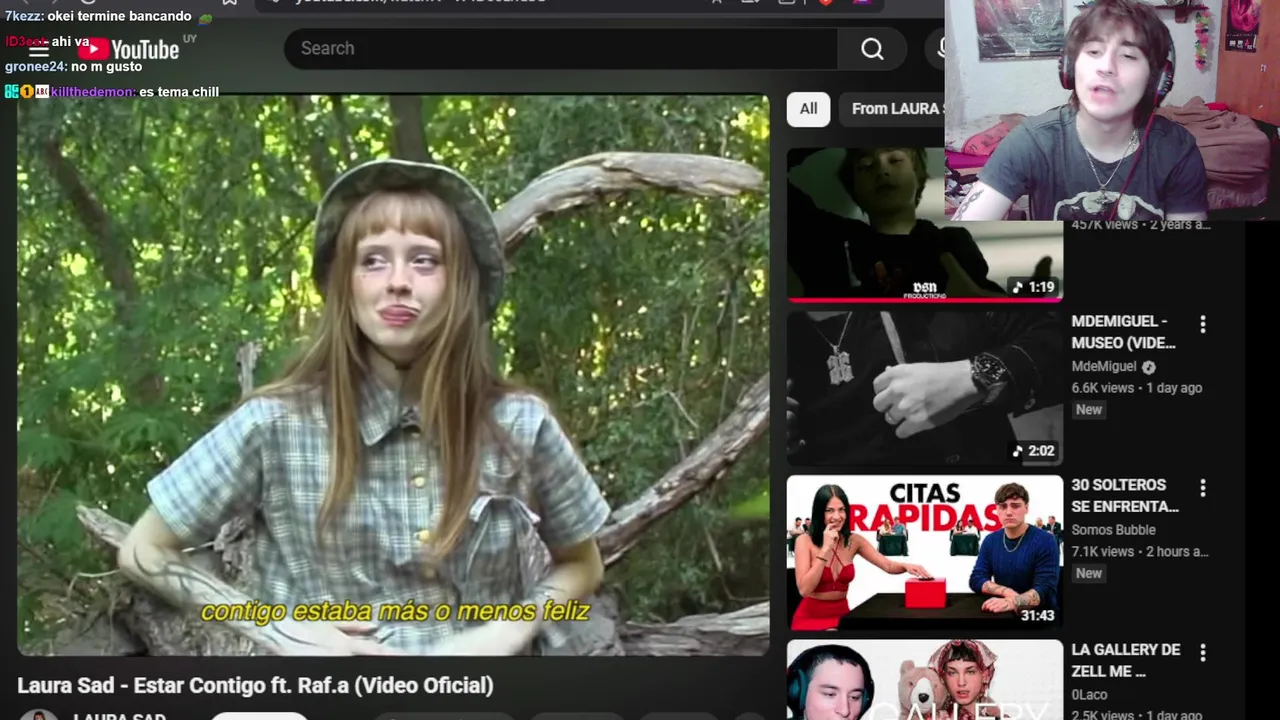This screenshot has height=720, width=1280.
Task: Click the New badge under MdeMiguel video
Action: point(1089,410)
